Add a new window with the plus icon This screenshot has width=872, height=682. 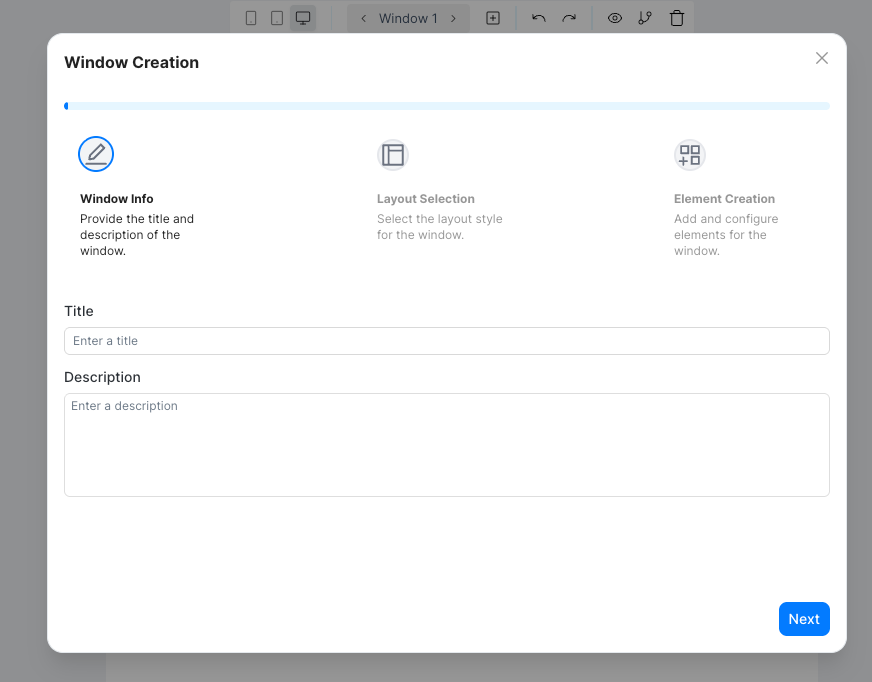(493, 17)
